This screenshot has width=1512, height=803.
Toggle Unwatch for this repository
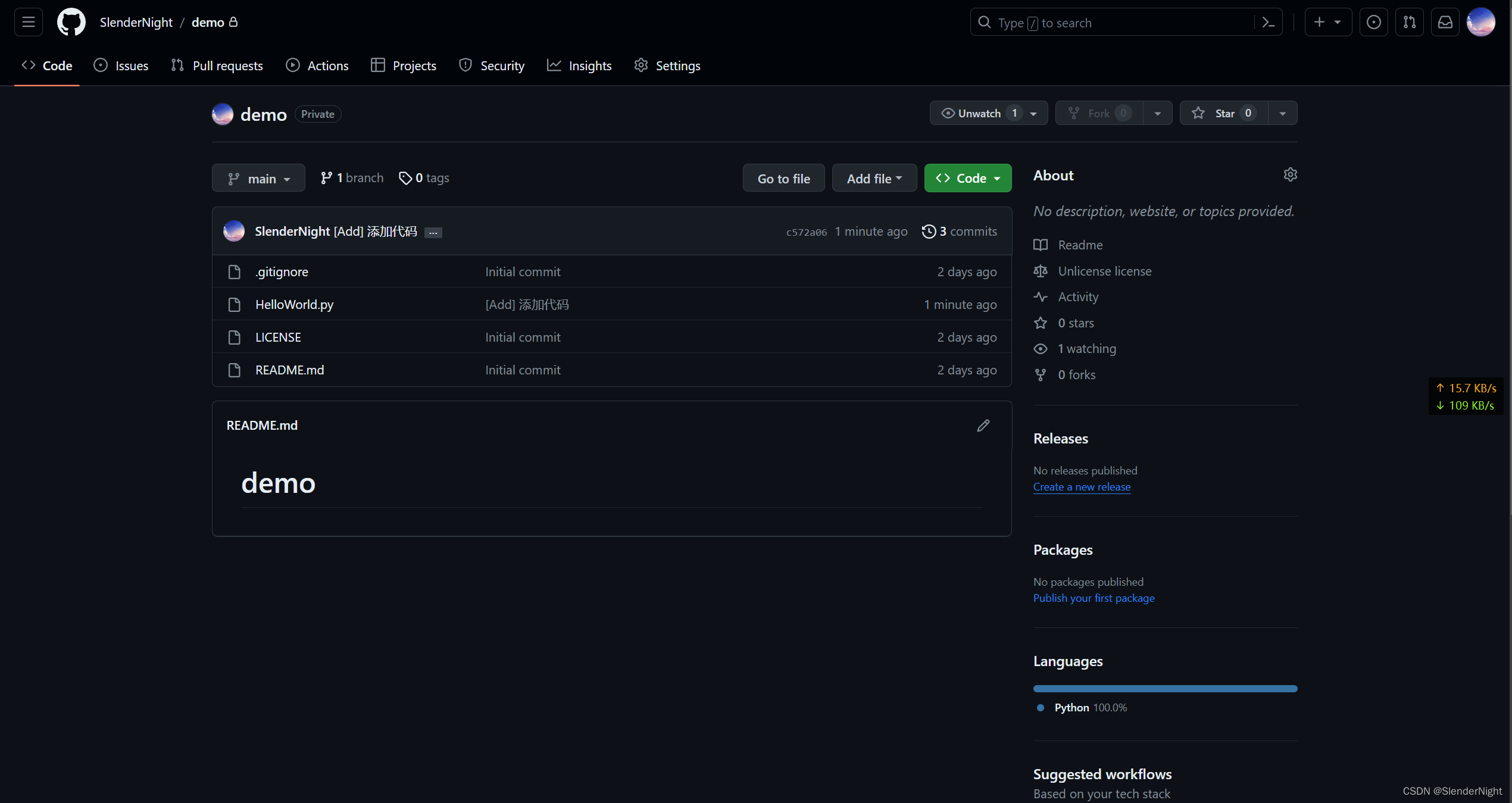(979, 113)
